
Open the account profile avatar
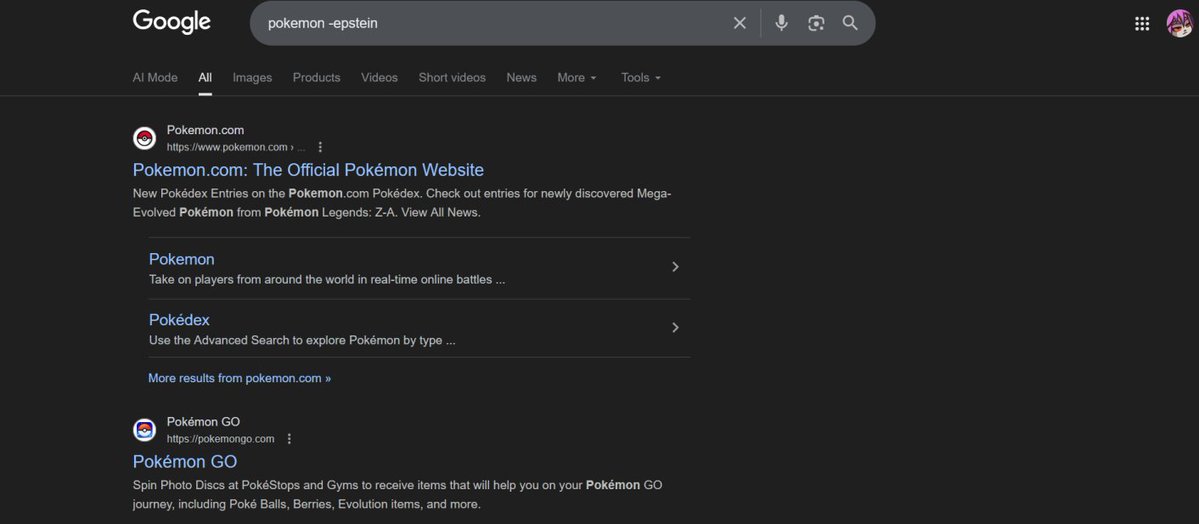point(1178,23)
